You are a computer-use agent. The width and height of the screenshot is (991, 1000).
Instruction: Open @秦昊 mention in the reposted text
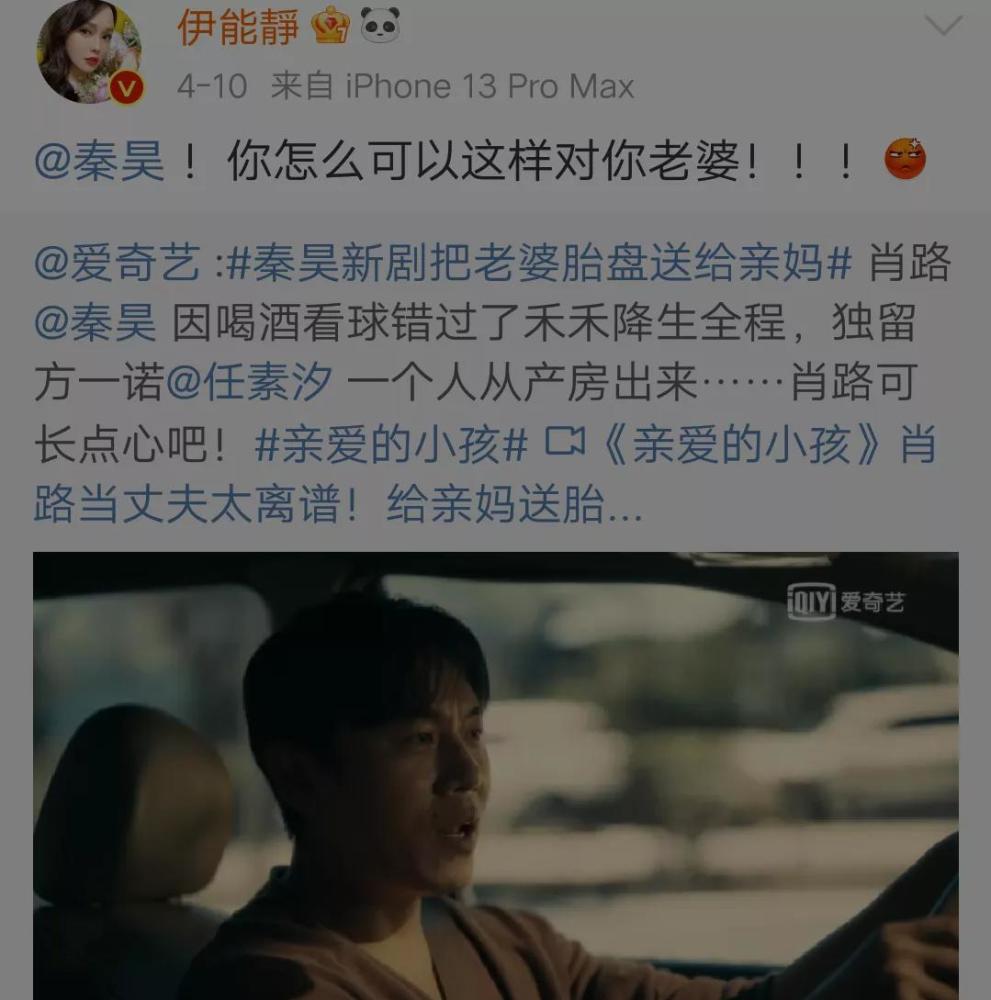(96, 323)
